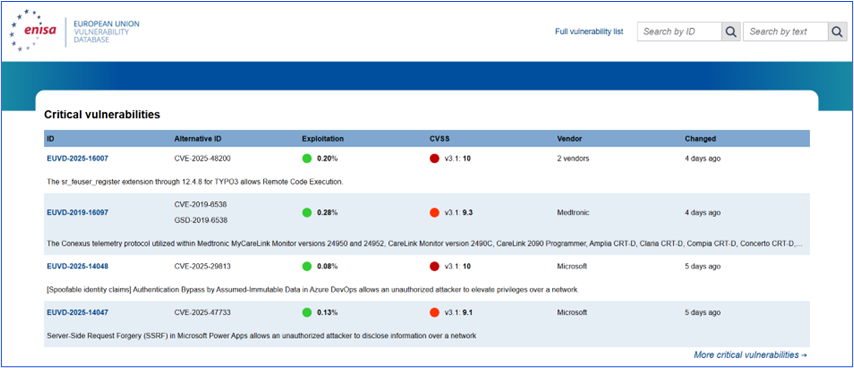This screenshot has width=854, height=368.
Task: Open the Full vulnerability list link
Action: point(589,32)
